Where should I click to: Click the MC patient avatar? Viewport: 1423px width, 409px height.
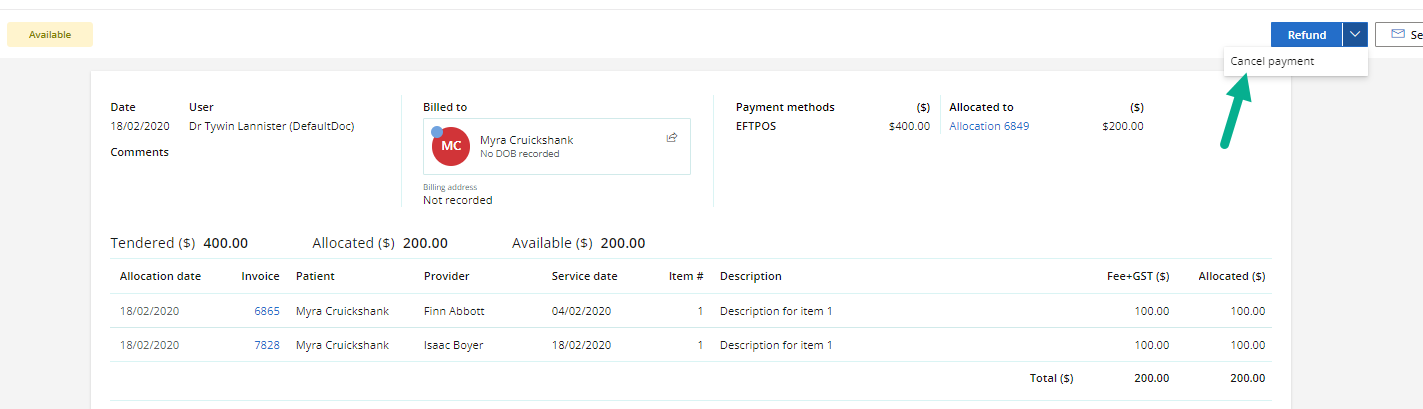pos(451,146)
